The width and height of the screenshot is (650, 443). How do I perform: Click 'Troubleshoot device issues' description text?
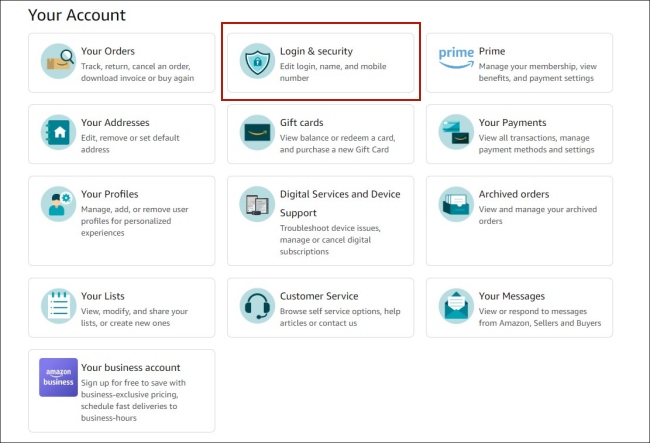coord(330,240)
